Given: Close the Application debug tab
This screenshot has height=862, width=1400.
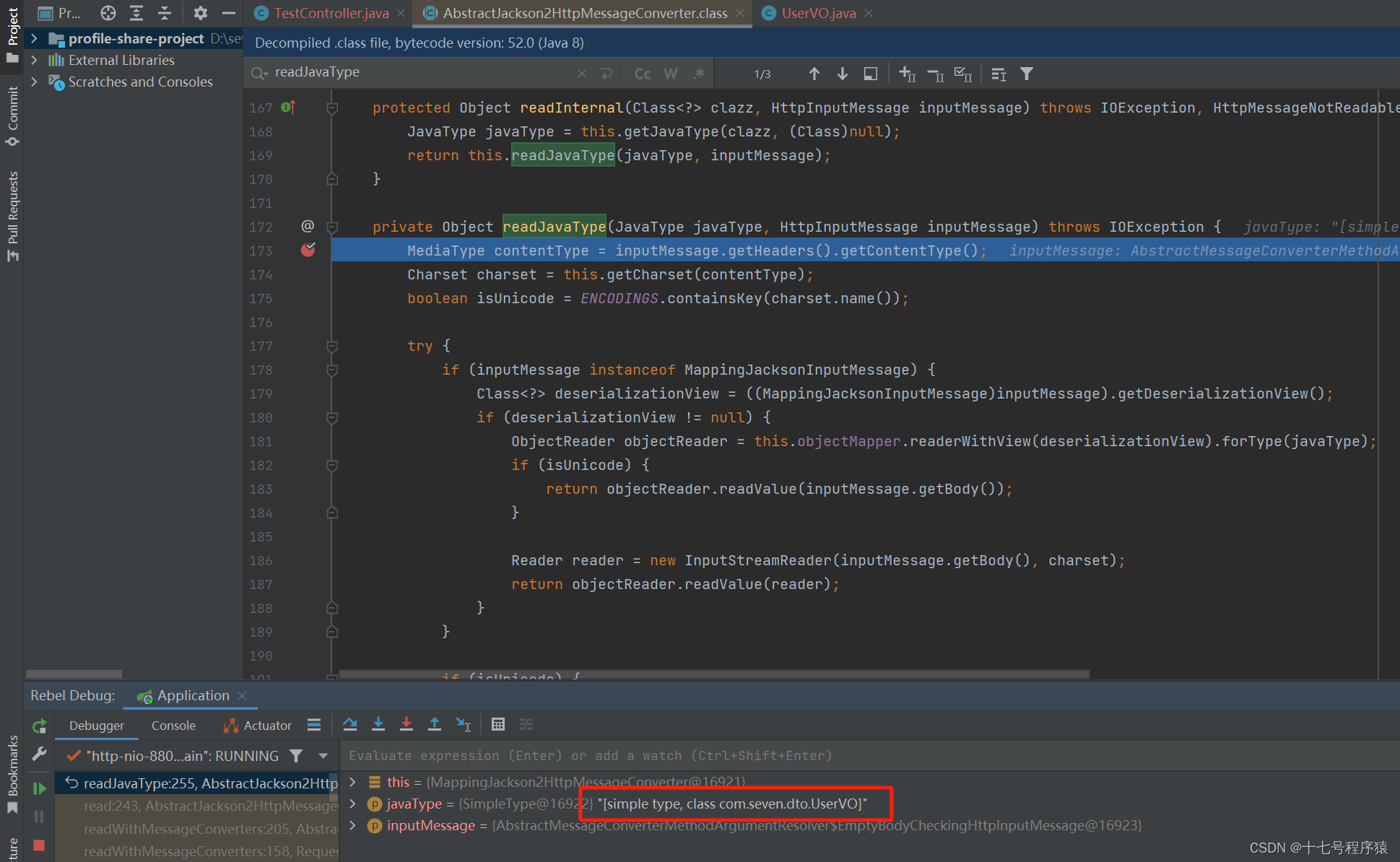Looking at the screenshot, I should click(x=242, y=695).
